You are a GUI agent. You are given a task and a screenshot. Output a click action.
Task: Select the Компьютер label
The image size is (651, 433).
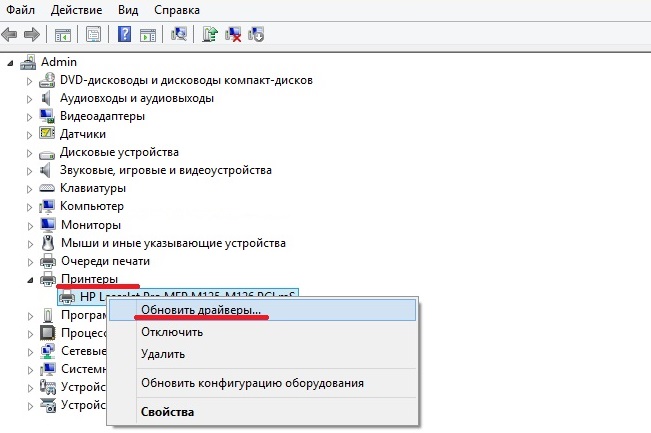[x=92, y=206]
